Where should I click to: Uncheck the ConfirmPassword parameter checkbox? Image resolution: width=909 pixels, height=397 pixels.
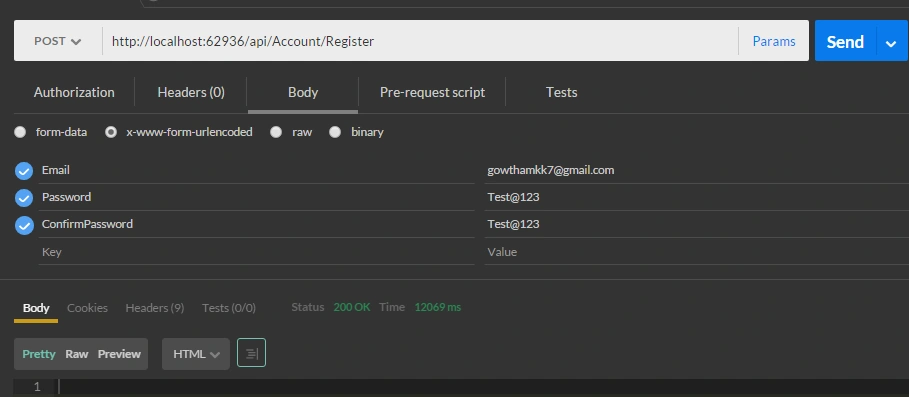click(x=24, y=225)
